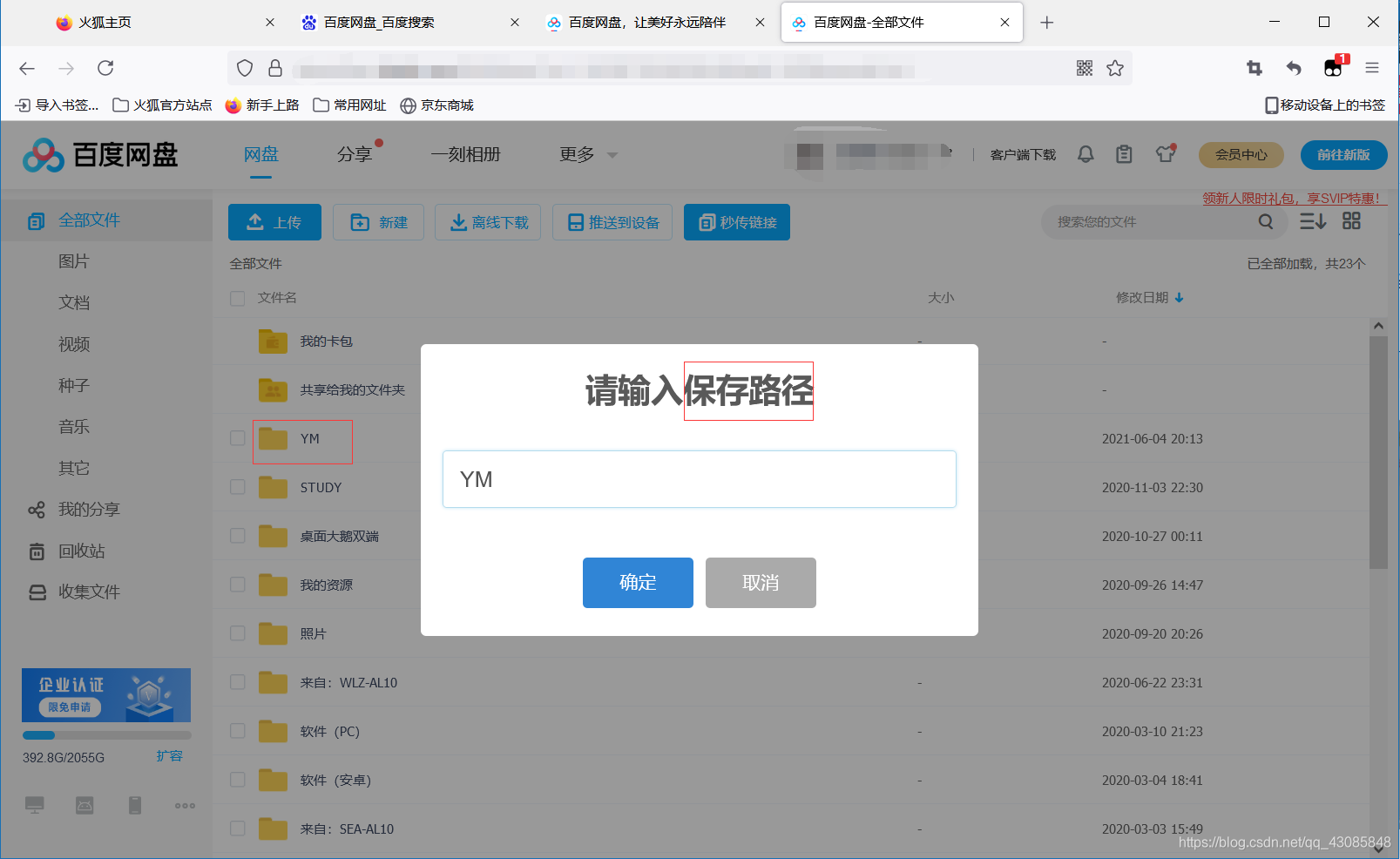Reload the page with refresh icon
Screen dimensions: 1400x859
pos(105,68)
